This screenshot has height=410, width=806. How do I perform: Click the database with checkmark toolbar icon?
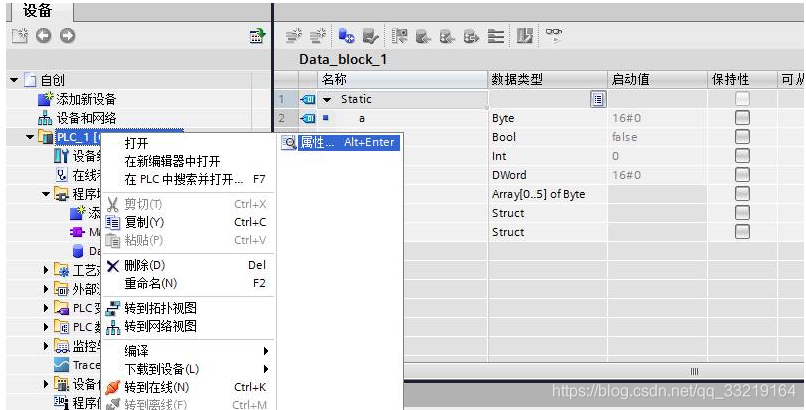coord(371,36)
